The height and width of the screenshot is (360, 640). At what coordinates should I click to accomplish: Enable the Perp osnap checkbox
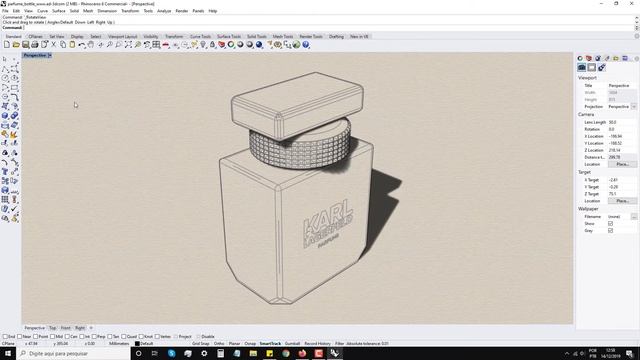[x=94, y=337]
